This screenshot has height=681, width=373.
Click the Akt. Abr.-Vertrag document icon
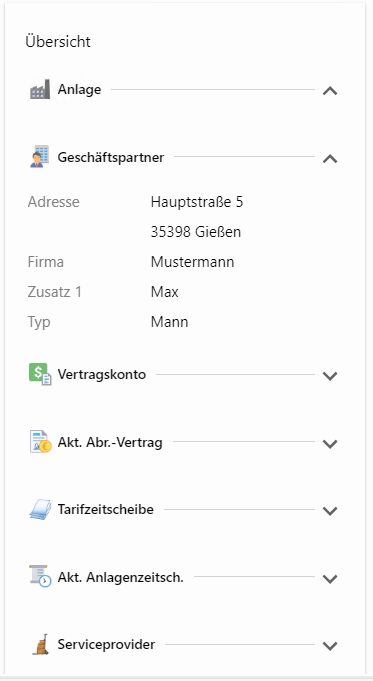tap(40, 442)
